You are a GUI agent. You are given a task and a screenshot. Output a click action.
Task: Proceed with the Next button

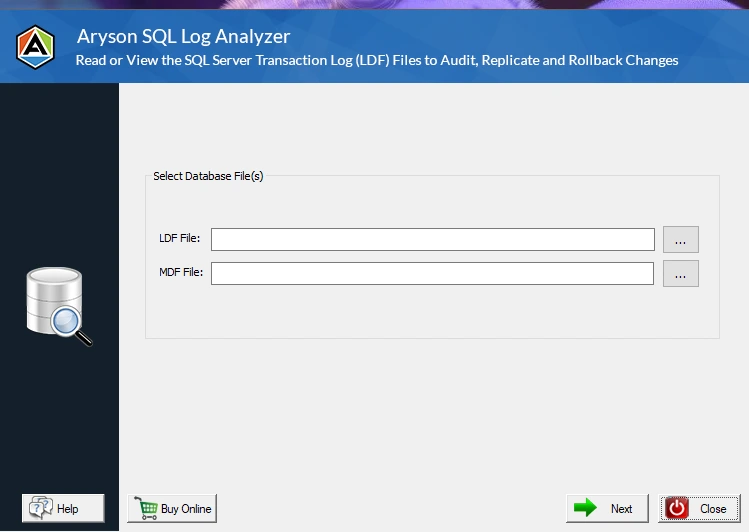point(608,508)
